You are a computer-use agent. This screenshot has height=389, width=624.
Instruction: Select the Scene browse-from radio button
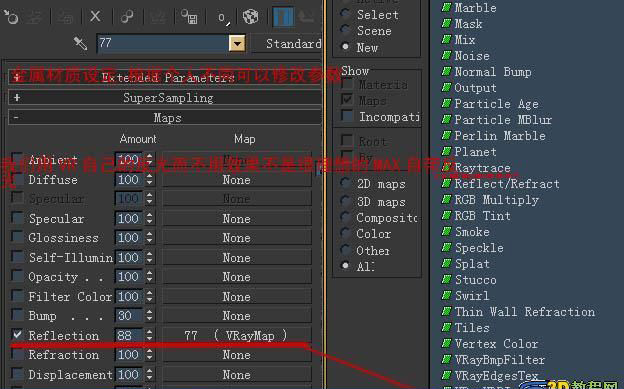(345, 30)
